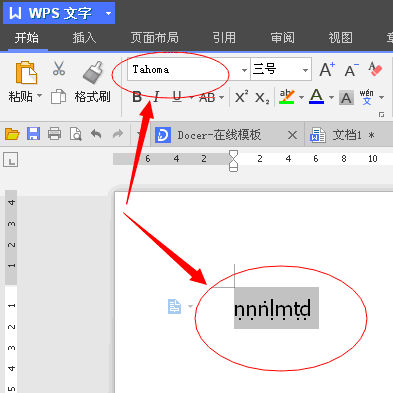Switch to the 页面布局 ribbon tab

(155, 38)
